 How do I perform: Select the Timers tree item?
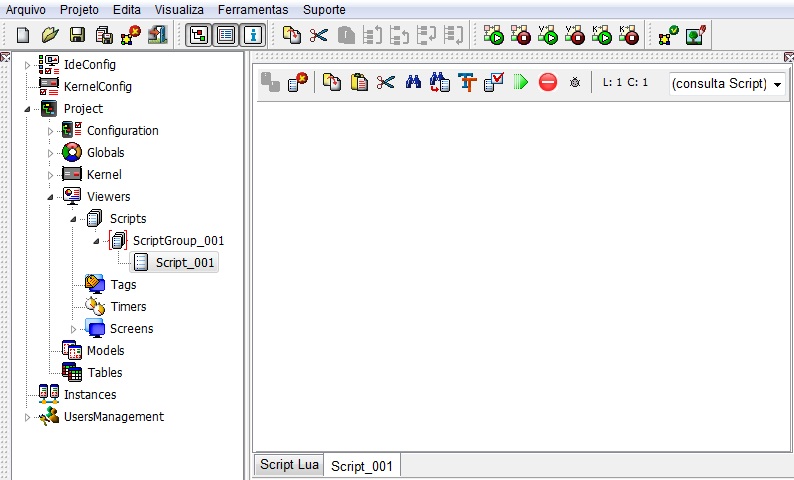click(x=128, y=306)
